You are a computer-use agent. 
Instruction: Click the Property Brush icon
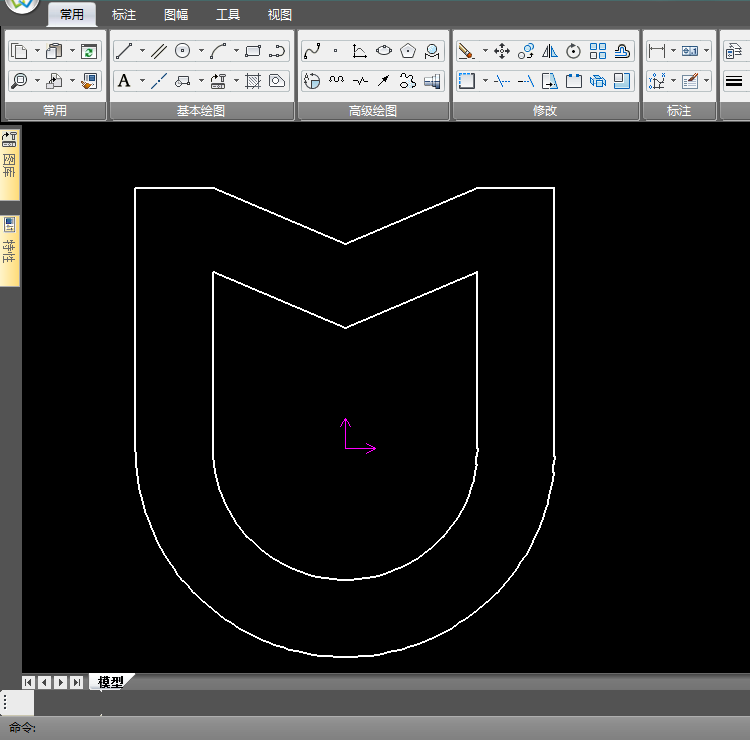click(x=89, y=81)
